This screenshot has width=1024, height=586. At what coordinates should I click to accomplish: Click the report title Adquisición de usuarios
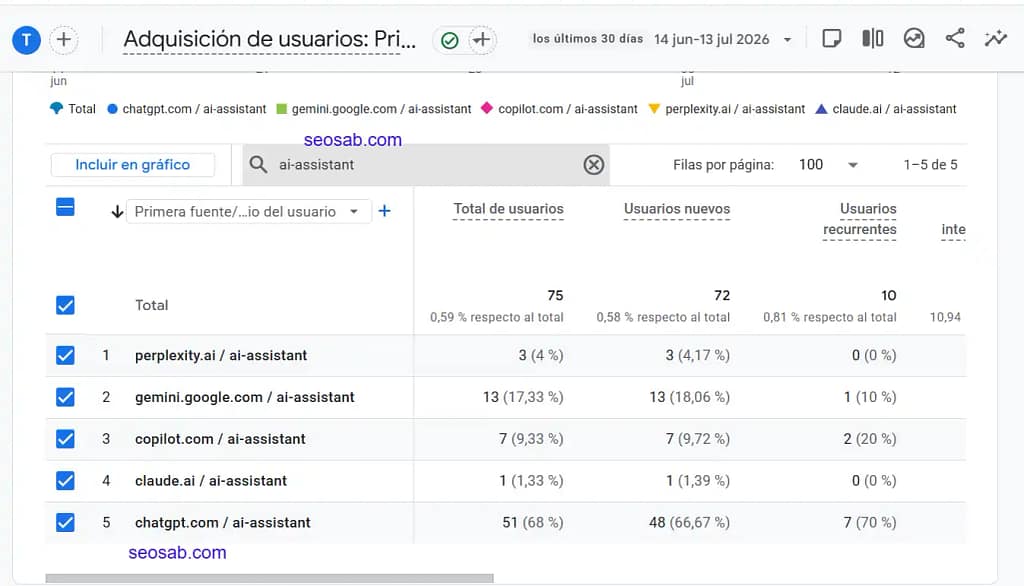[x=269, y=39]
